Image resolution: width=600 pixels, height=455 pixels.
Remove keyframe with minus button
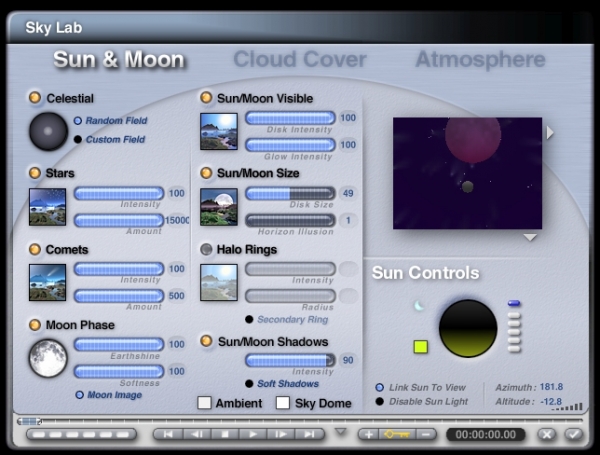[x=426, y=434]
